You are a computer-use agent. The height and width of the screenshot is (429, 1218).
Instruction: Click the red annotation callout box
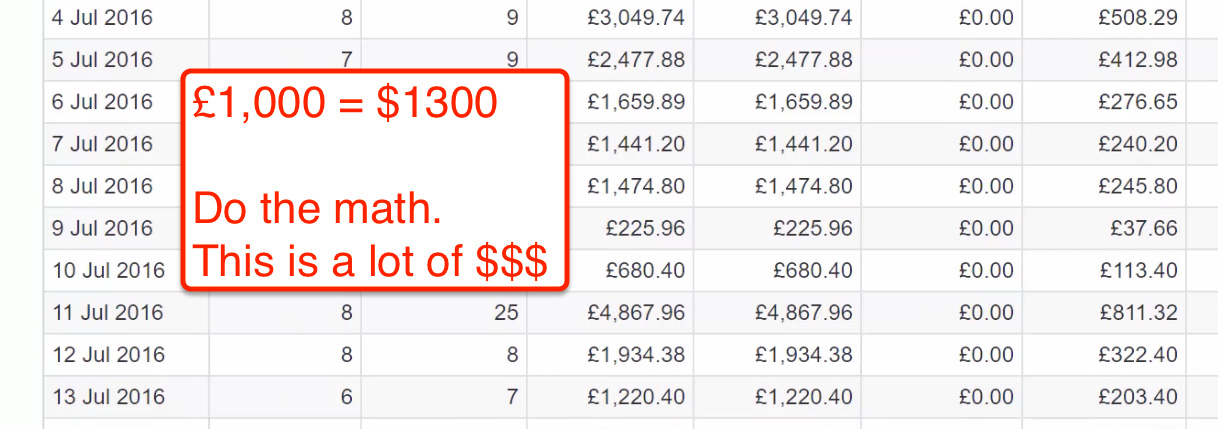[375, 181]
